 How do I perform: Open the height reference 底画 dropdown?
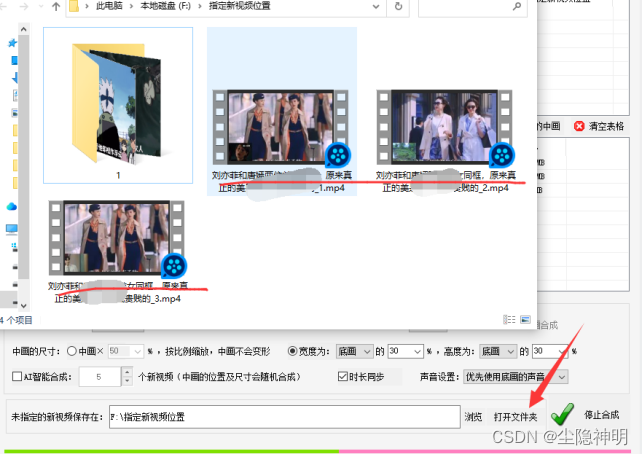pos(498,351)
